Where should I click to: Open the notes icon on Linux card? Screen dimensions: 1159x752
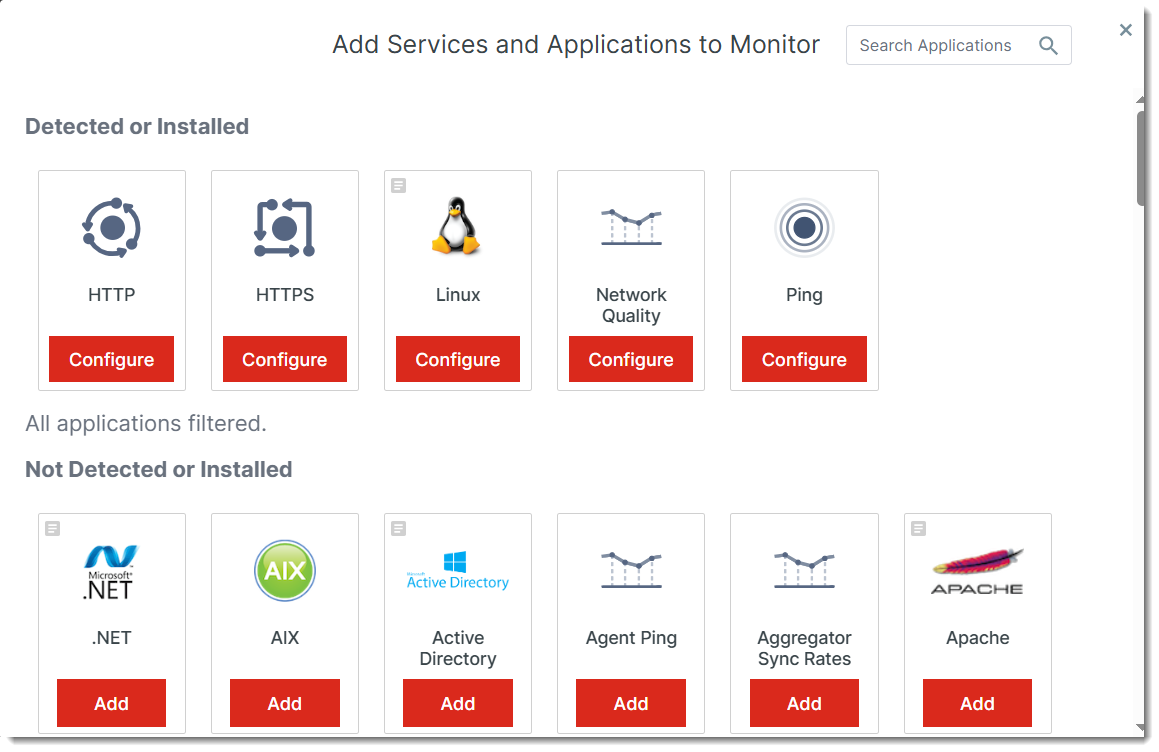399,185
